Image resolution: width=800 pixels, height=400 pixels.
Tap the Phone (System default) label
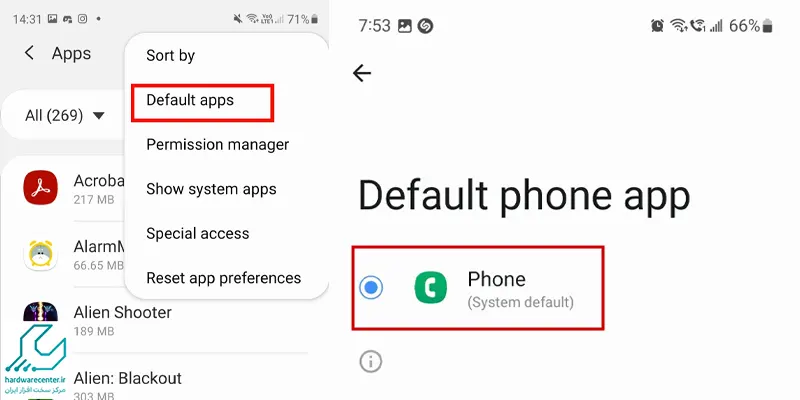coord(520,288)
